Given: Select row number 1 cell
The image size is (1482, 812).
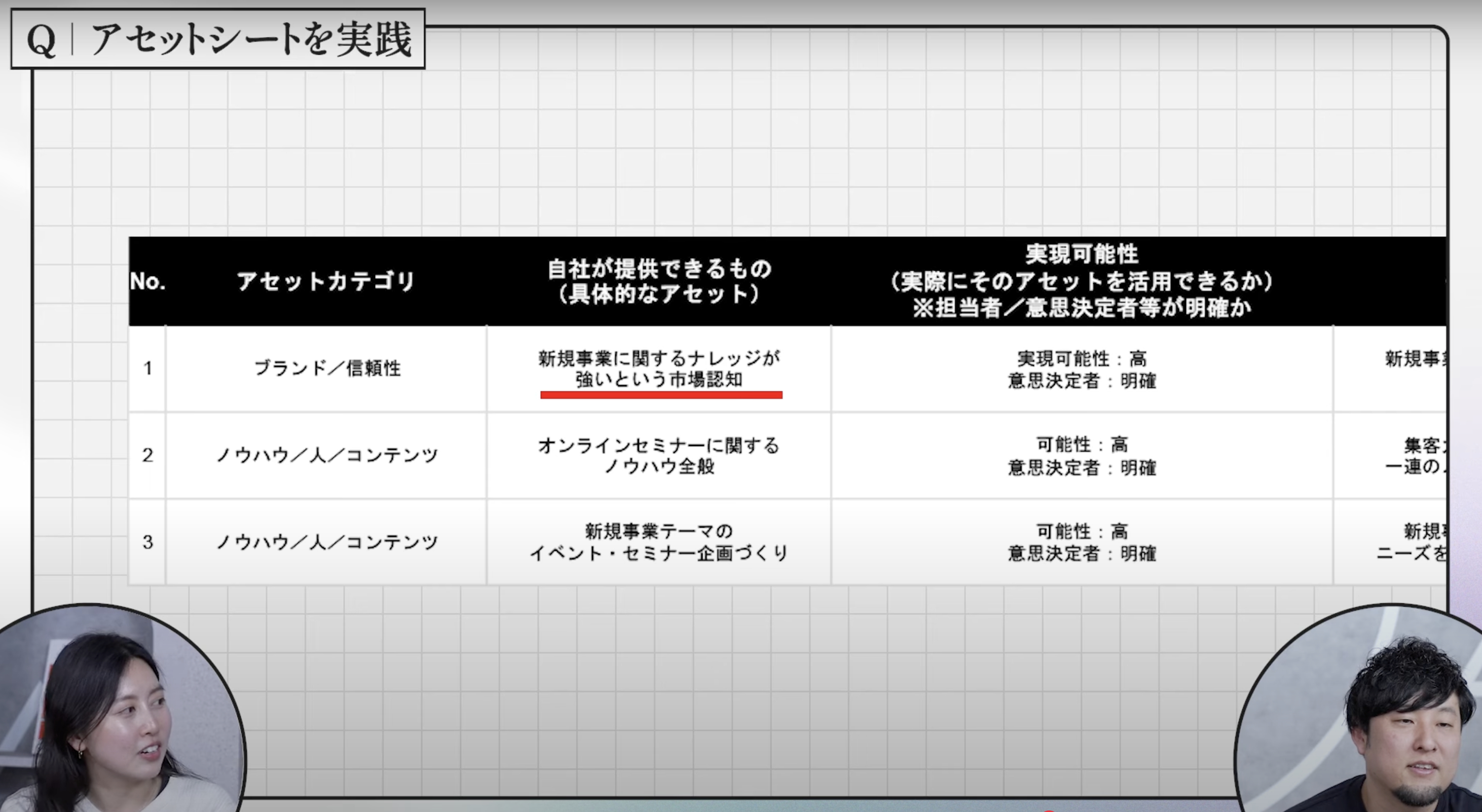Looking at the screenshot, I should 148,368.
